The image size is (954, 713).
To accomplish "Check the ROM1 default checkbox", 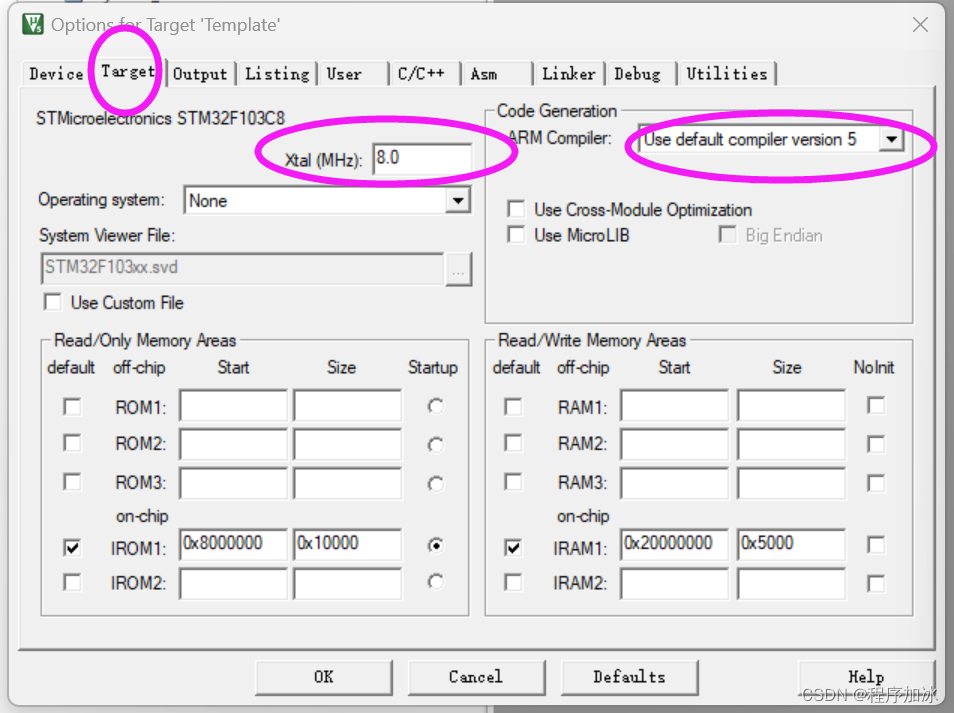I will [72, 406].
